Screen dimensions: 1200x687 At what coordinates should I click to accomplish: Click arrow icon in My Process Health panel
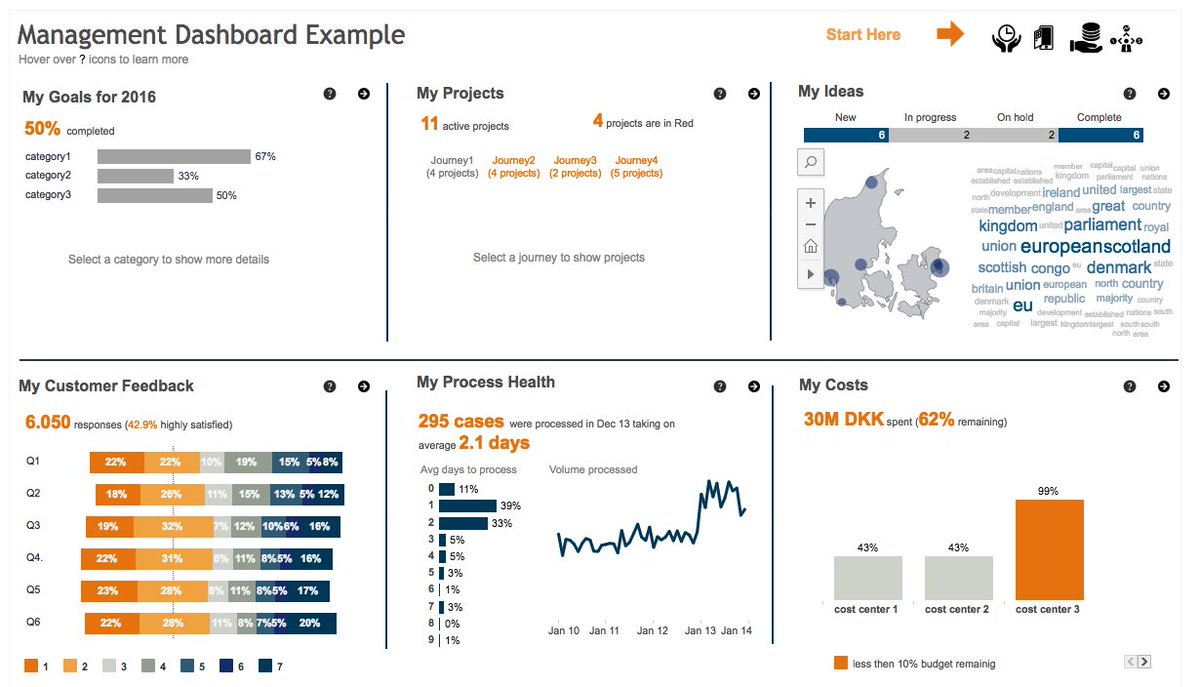[754, 386]
